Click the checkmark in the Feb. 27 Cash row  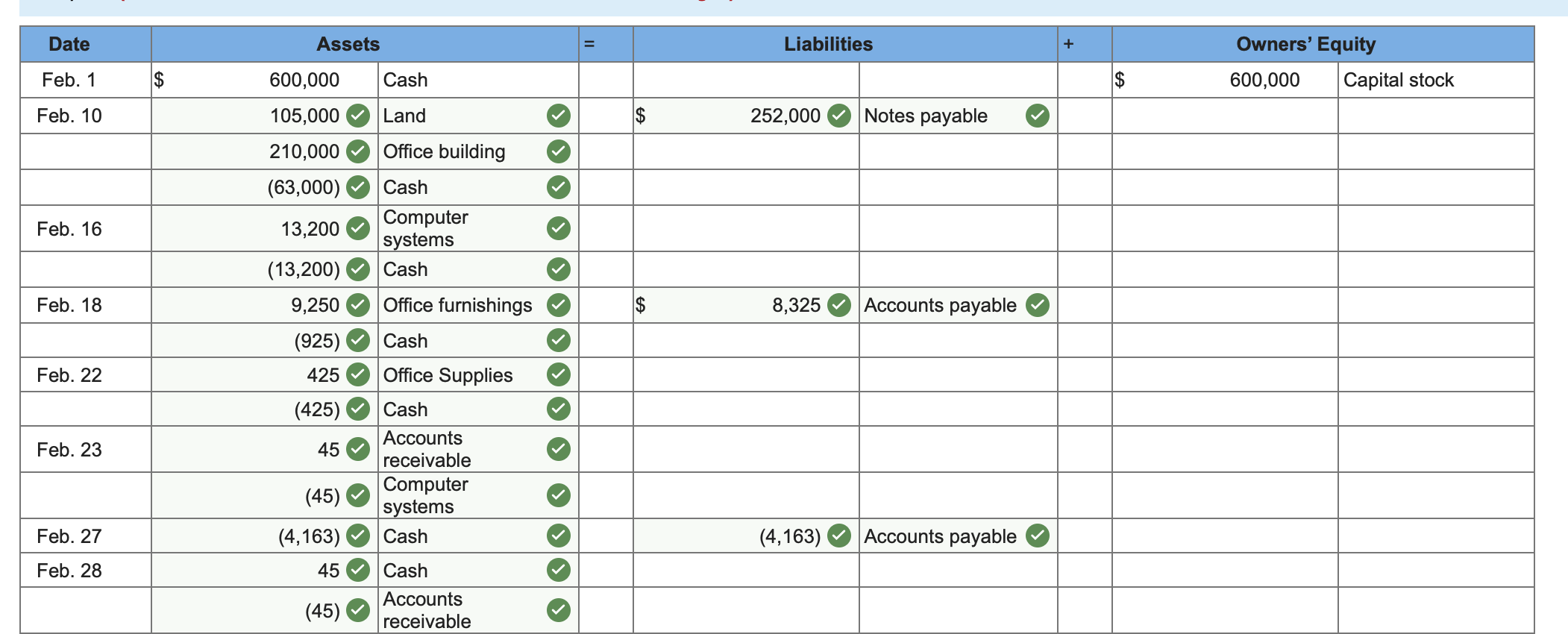[559, 536]
